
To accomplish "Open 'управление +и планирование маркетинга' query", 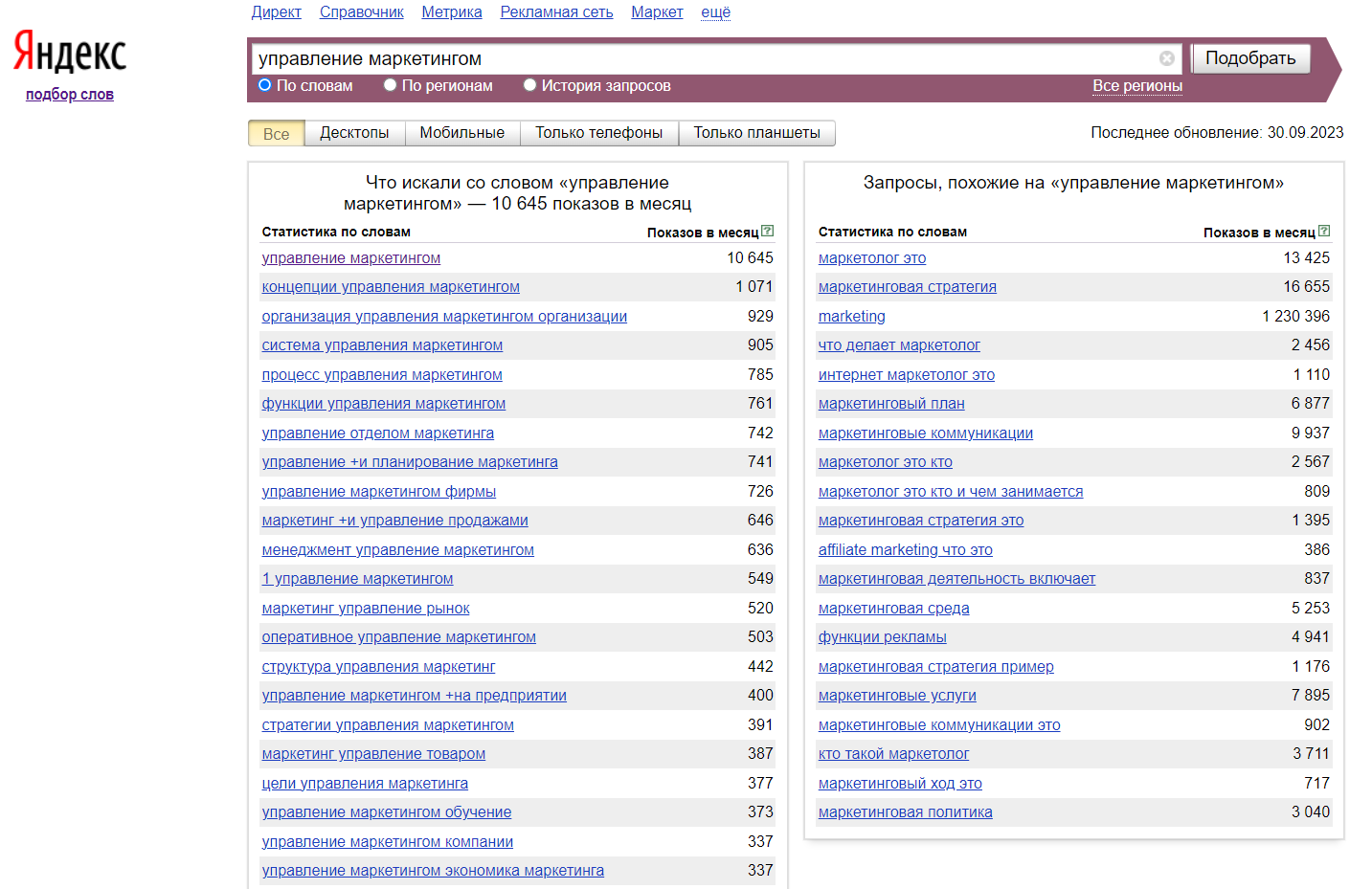I will coord(410,462).
